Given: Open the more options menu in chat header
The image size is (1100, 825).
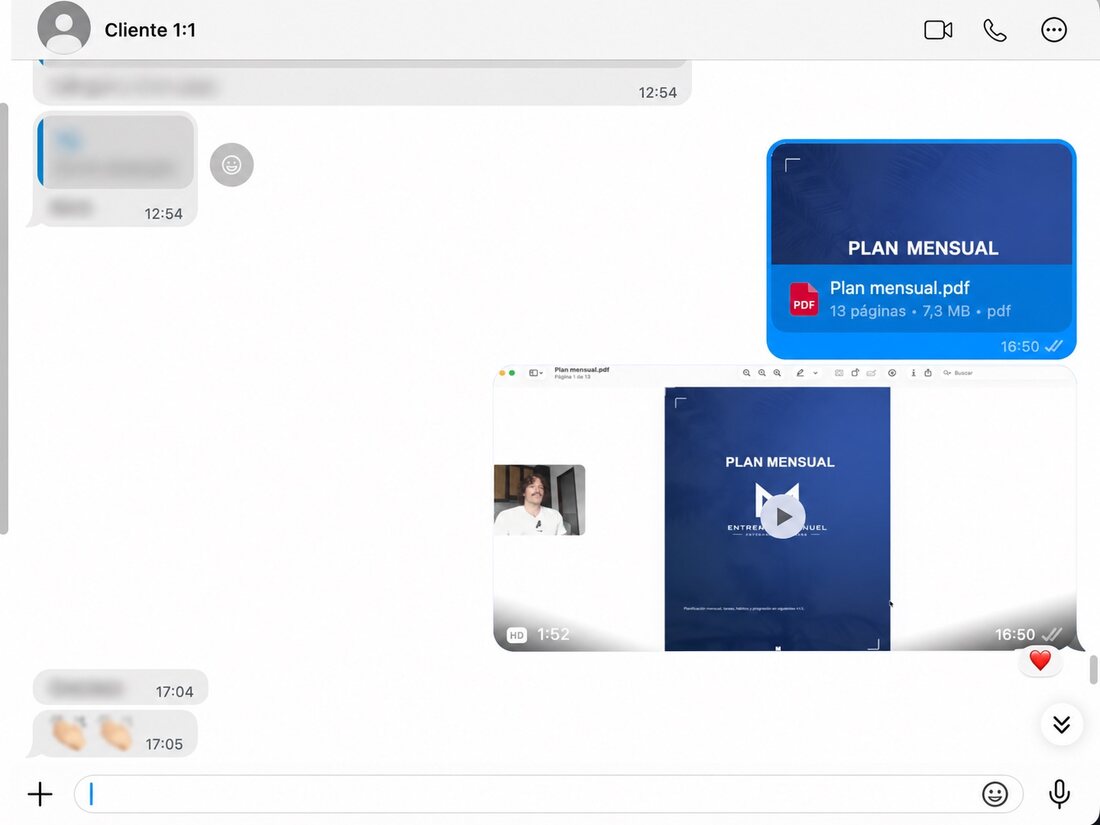Looking at the screenshot, I should pos(1054,30).
